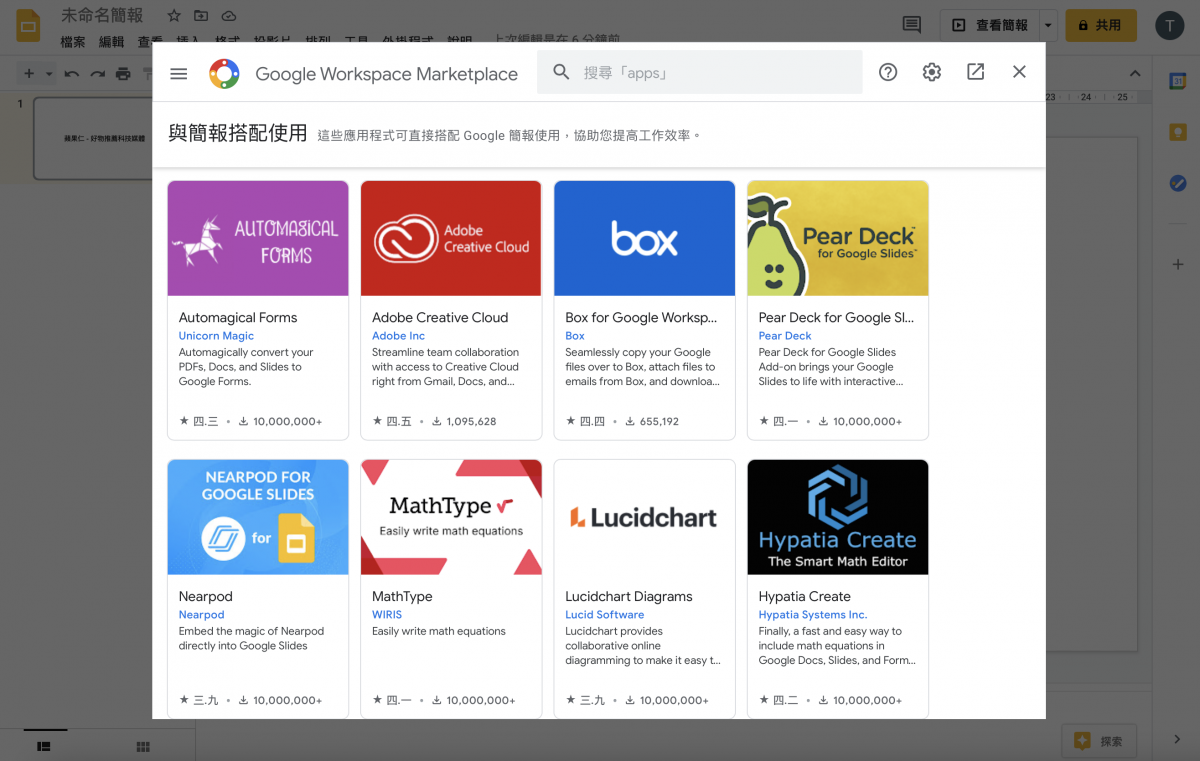Open the comment history icon
Viewport: 1200px width, 761px height.
click(x=912, y=25)
